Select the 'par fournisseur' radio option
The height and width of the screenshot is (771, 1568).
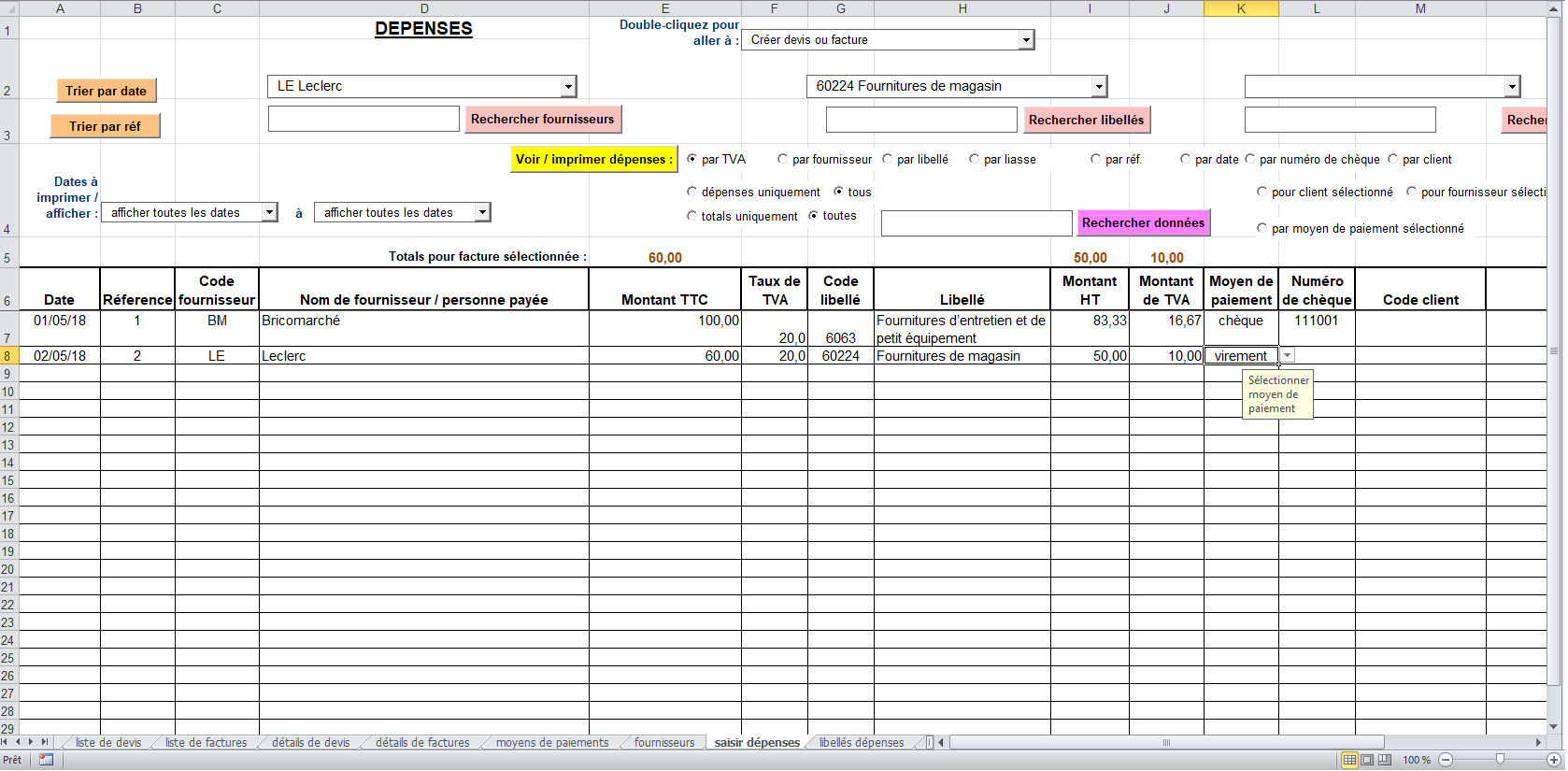coord(783,159)
